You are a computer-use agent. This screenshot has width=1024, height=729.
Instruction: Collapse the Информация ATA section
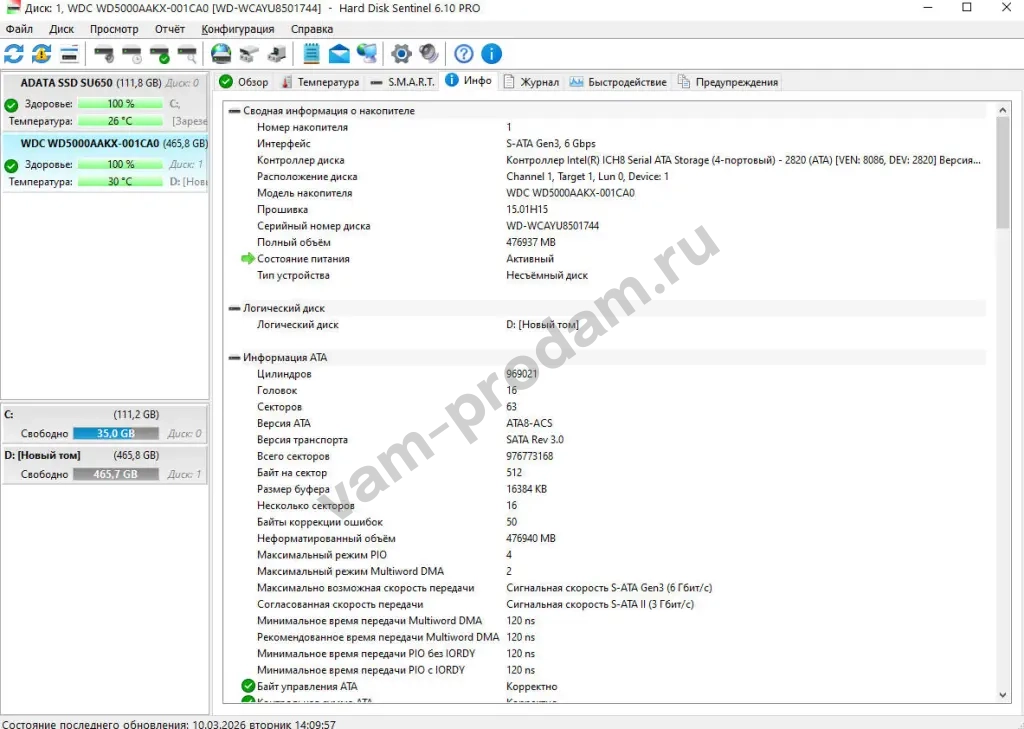pos(234,357)
